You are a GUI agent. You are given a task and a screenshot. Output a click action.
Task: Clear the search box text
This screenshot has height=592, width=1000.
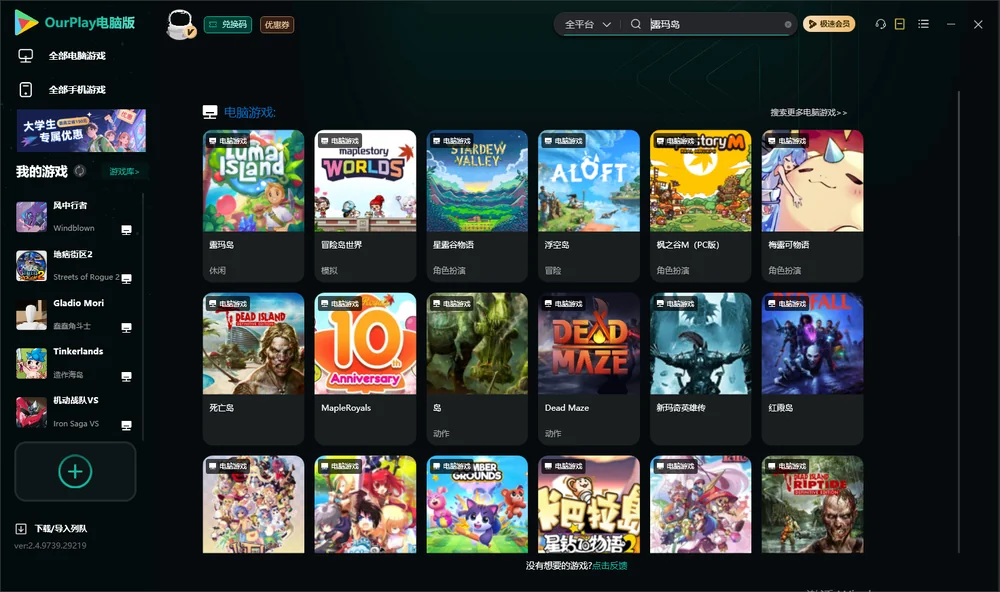(788, 24)
